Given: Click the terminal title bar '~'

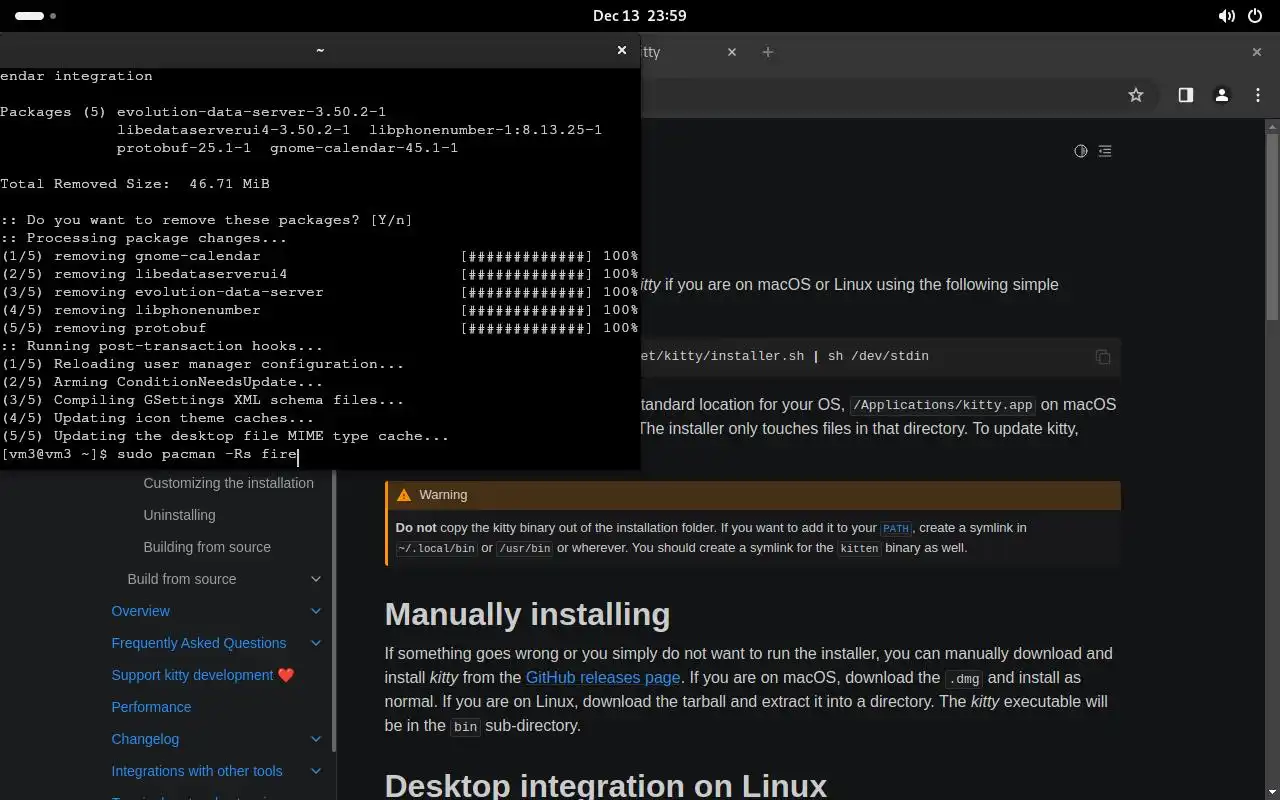Looking at the screenshot, I should coord(320,49).
